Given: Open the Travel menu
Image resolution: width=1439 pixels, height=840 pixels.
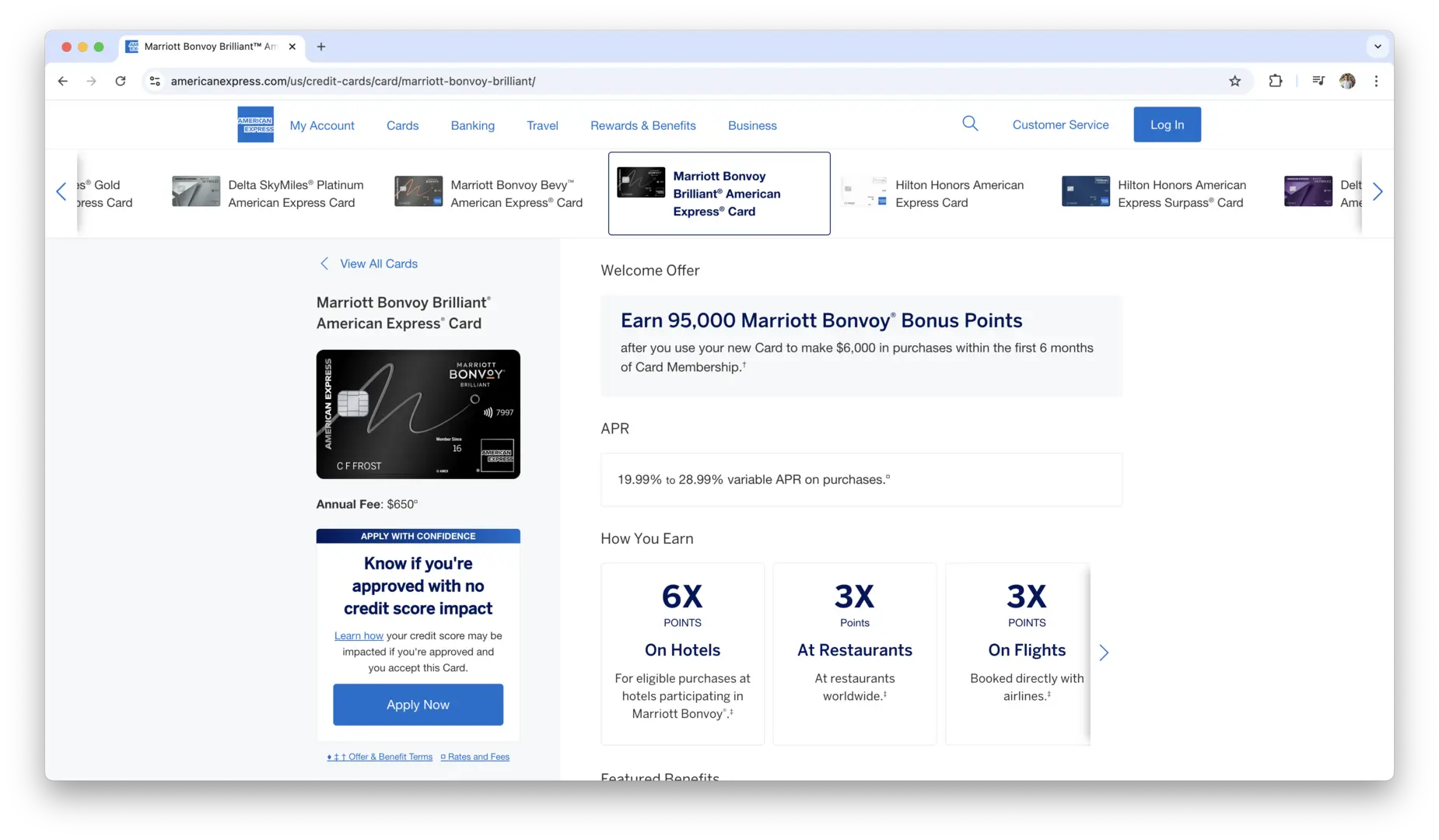Looking at the screenshot, I should coord(542,125).
